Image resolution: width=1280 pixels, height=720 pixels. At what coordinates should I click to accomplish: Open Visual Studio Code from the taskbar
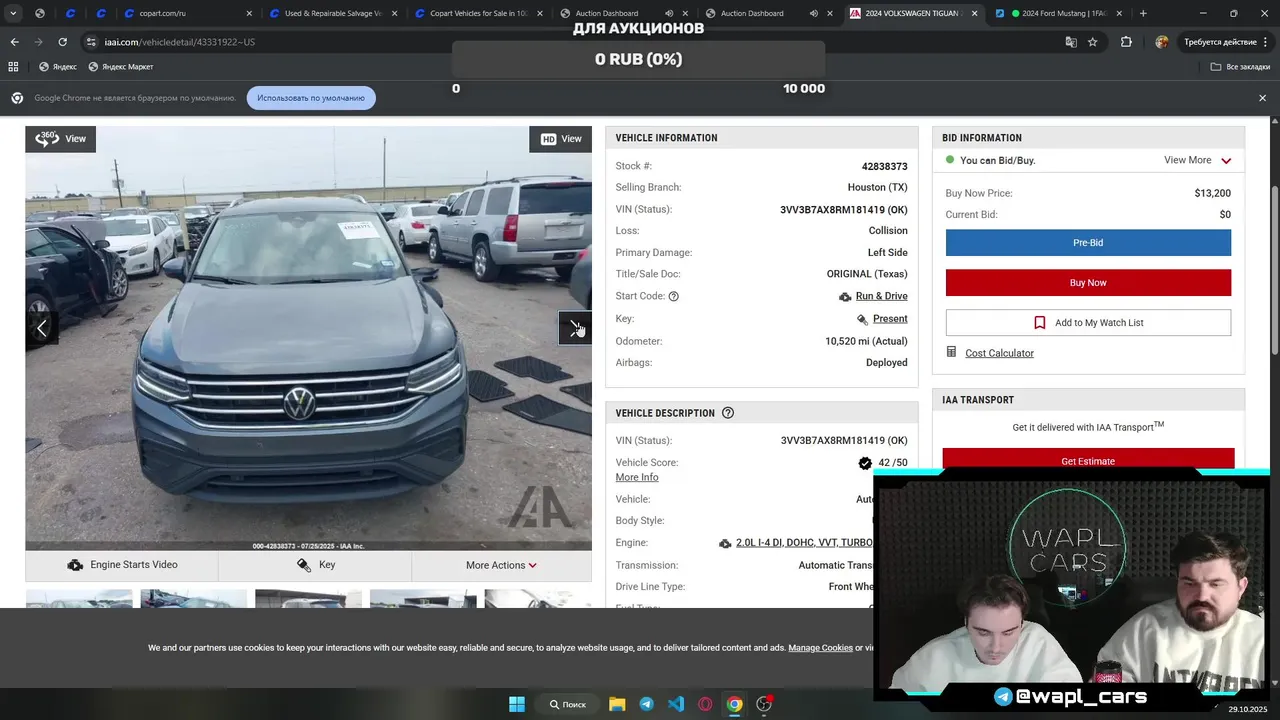click(676, 704)
